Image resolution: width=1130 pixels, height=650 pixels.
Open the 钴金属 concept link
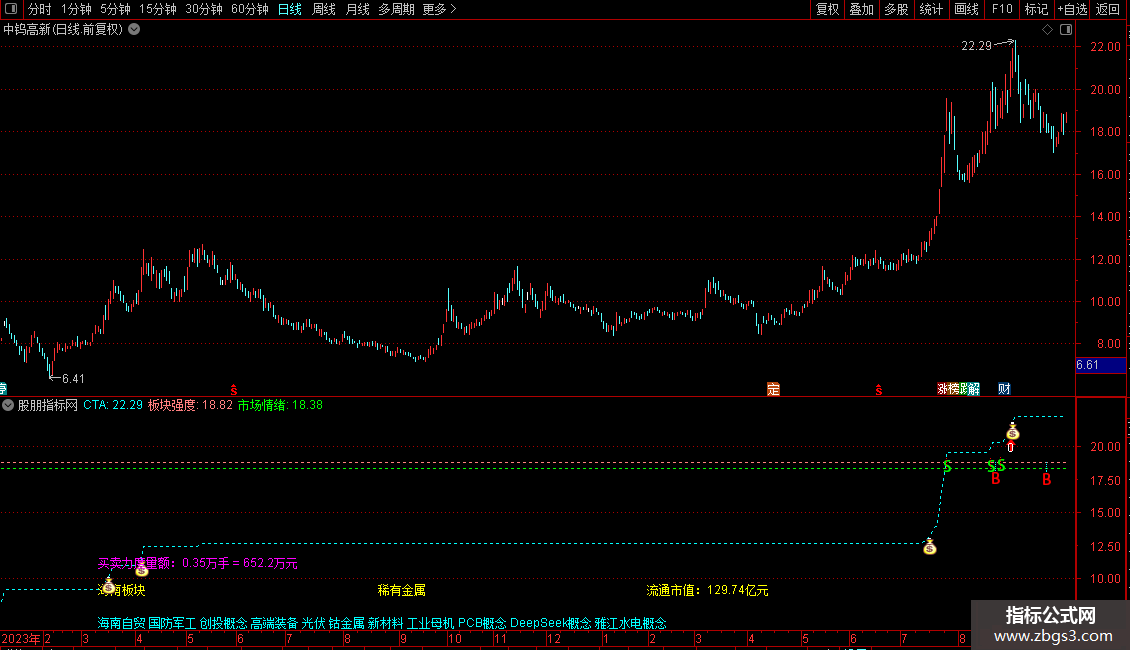347,623
